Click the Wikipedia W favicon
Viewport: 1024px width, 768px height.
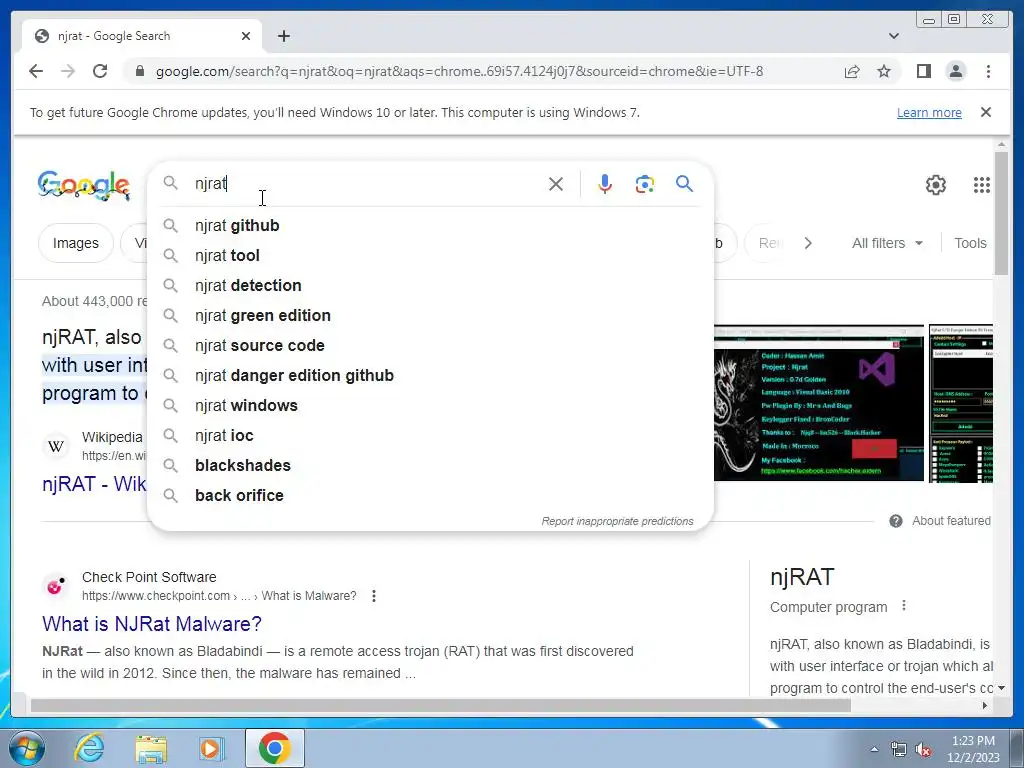pyautogui.click(x=56, y=447)
